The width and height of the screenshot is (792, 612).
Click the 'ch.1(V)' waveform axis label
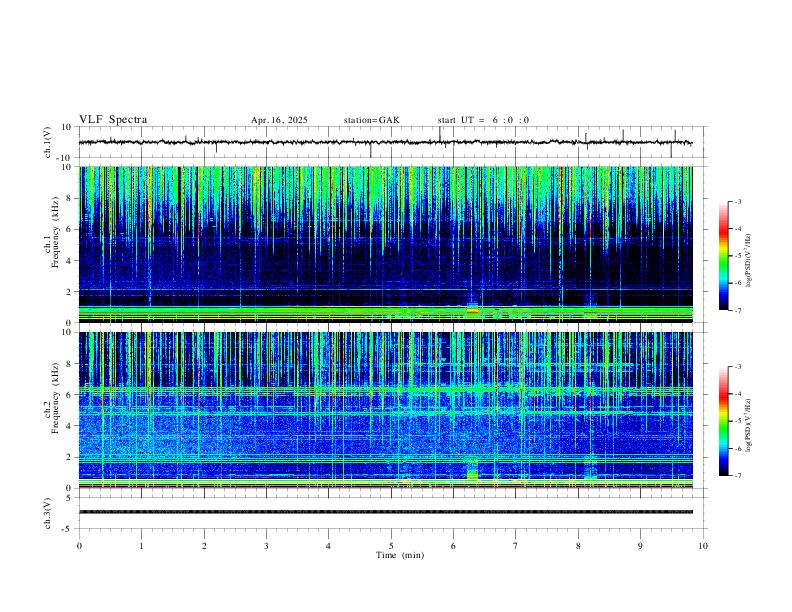[x=48, y=142]
